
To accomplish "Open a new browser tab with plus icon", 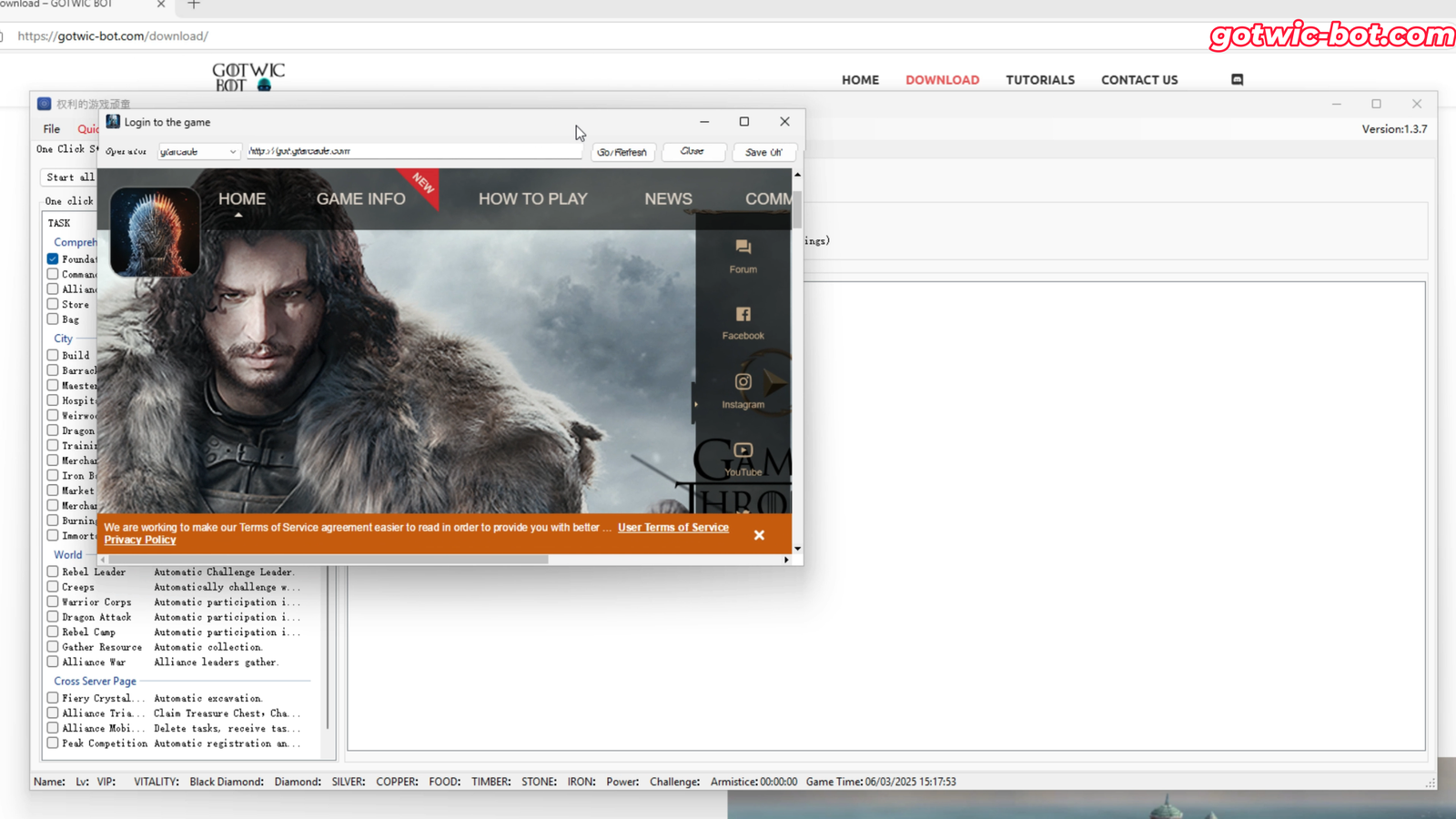I will coord(193,5).
